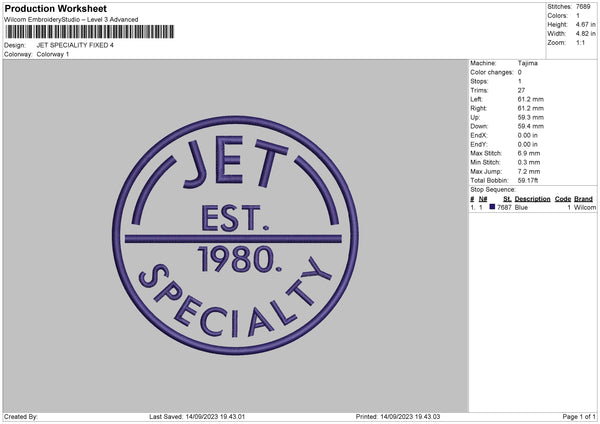The image size is (600, 424).
Task: Click the embroidered JET SPECIALTY design preview
Action: click(x=235, y=235)
